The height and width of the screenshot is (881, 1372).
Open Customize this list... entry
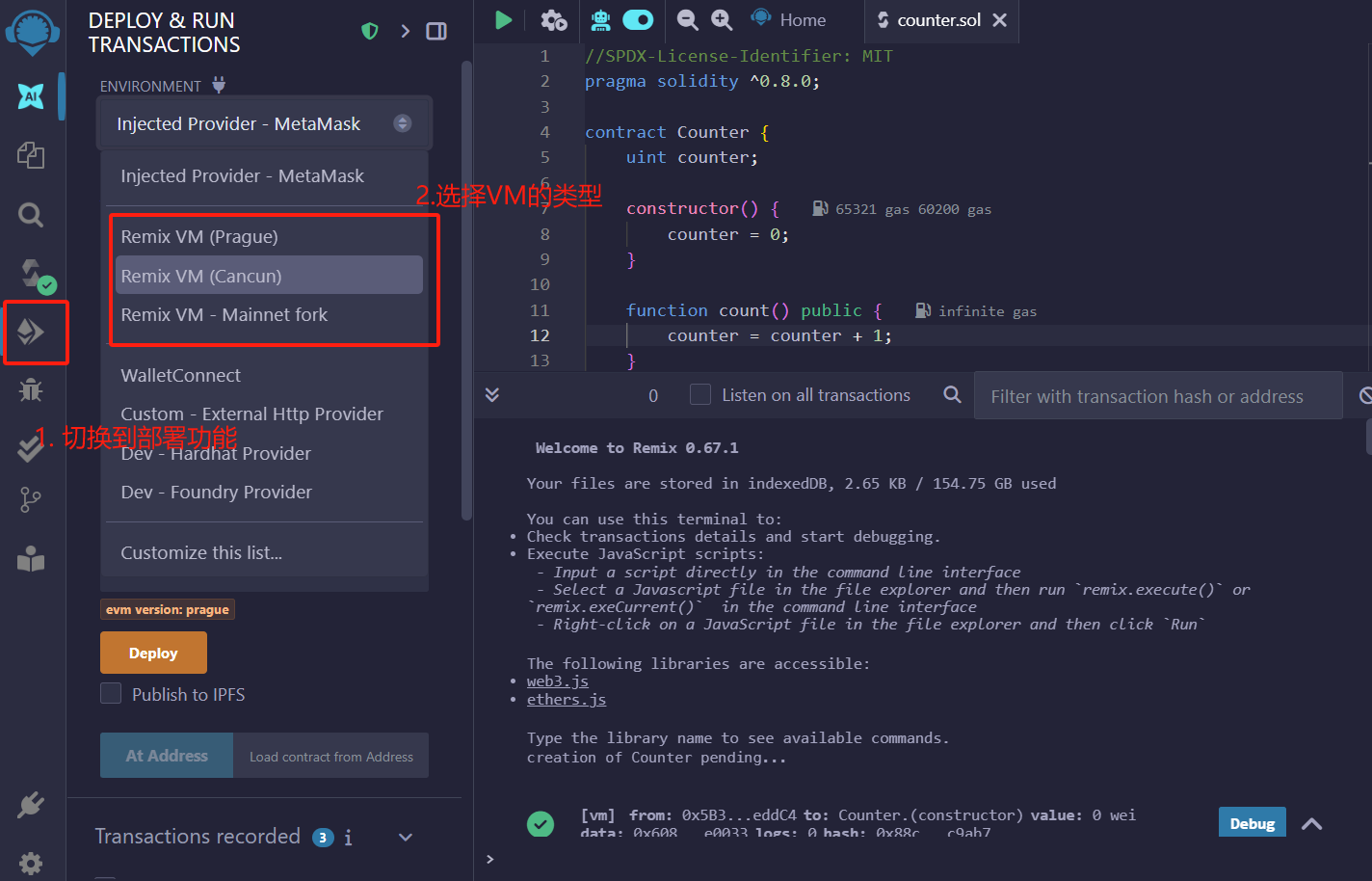coord(264,553)
